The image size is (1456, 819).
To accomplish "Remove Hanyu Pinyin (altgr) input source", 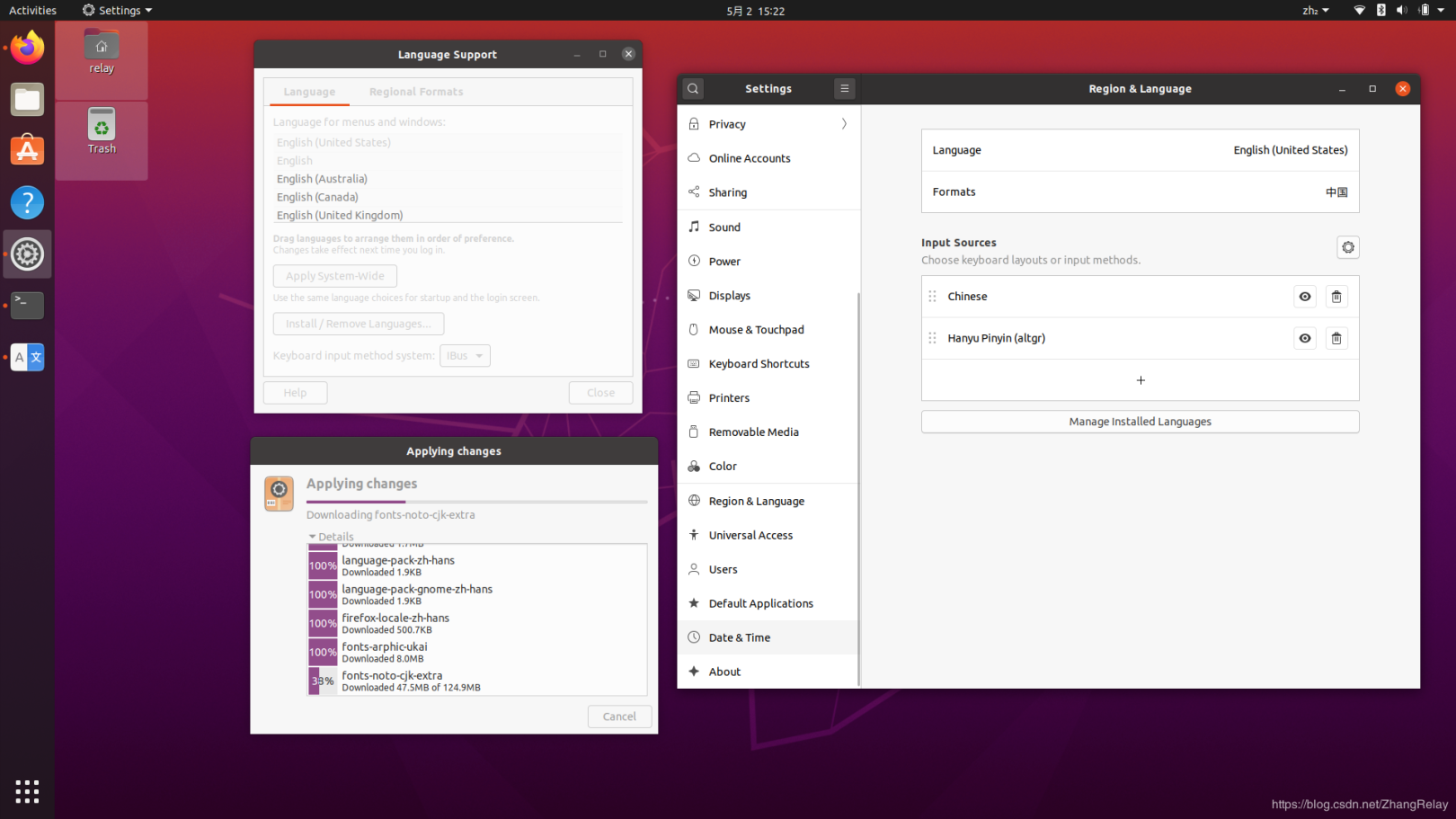I will 1336,339.
